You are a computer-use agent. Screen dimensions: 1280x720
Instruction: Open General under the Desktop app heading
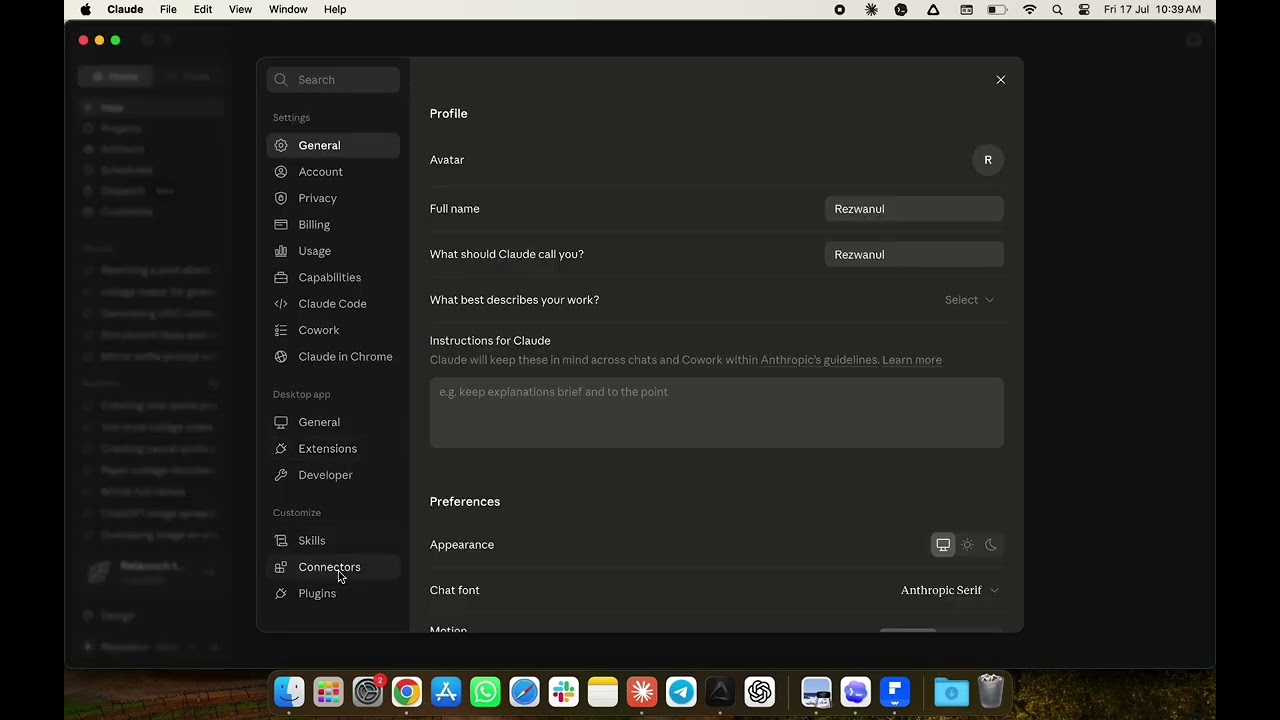pyautogui.click(x=333, y=422)
